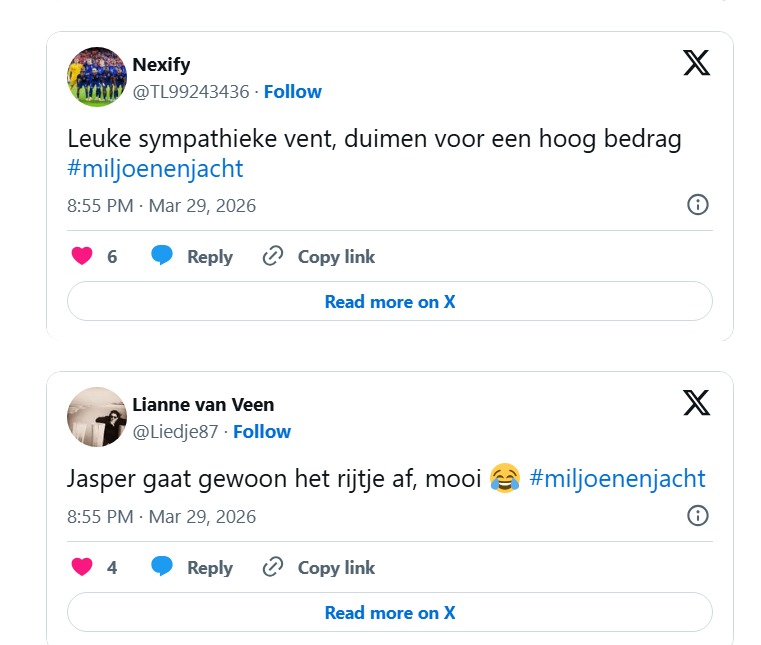Viewport: 761px width, 645px height.
Task: Like Lianne van Veen's tweet heart icon
Action: pyautogui.click(x=82, y=567)
